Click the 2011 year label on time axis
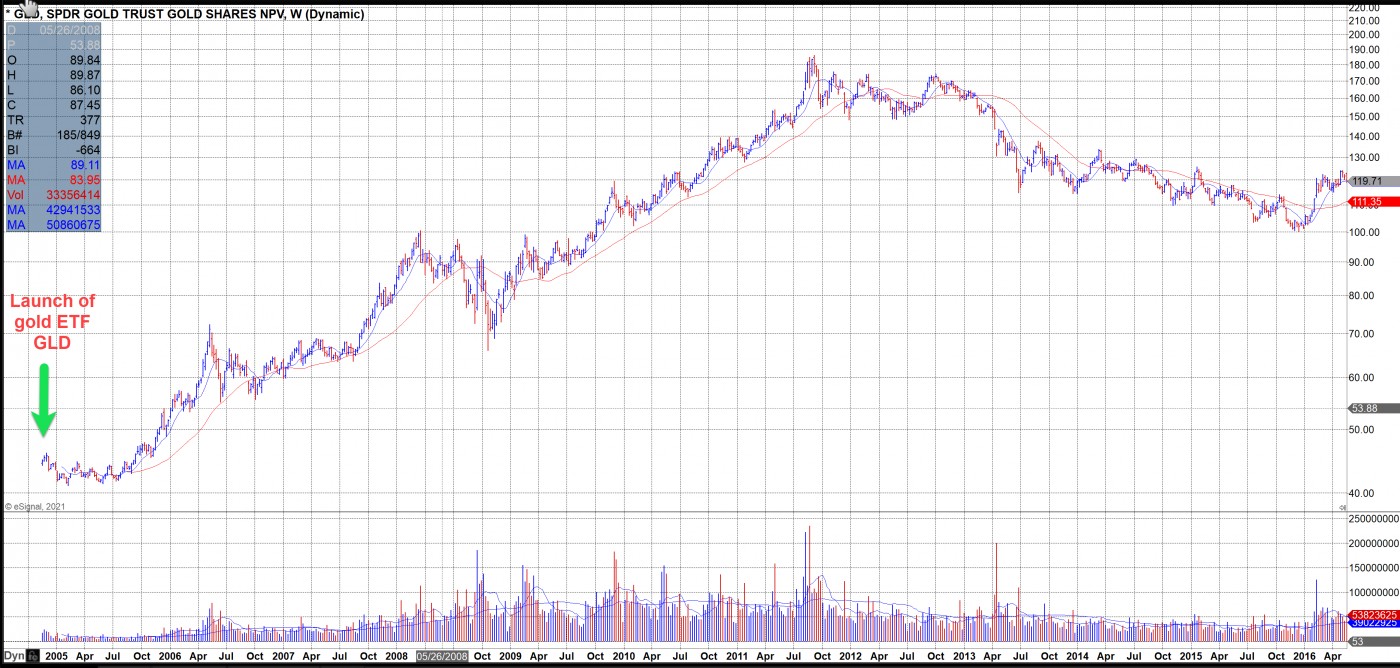The image size is (1400, 668). 737,657
